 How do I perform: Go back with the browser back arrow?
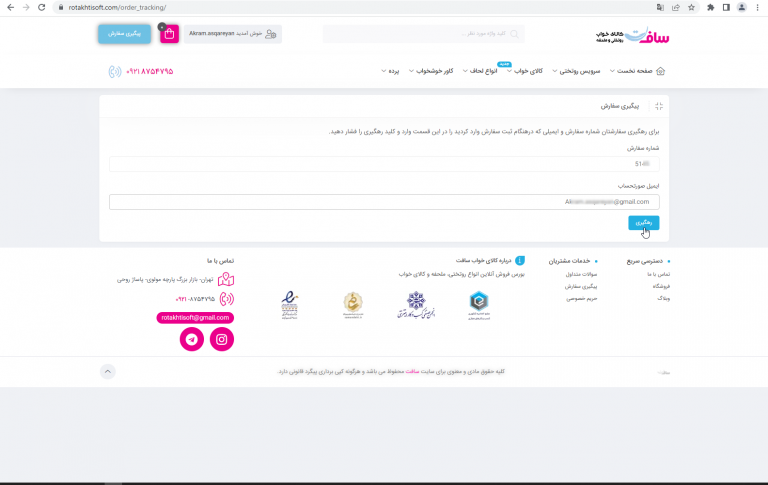point(10,7)
